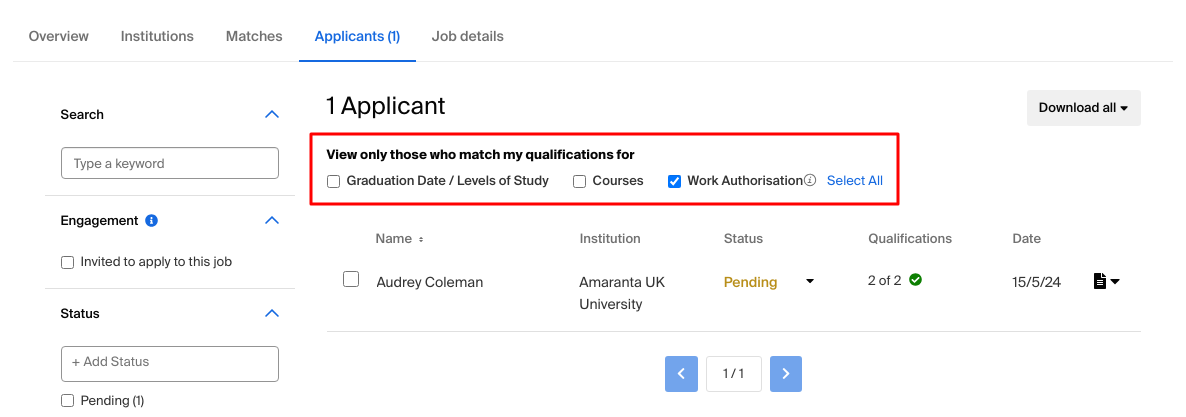Image resolution: width=1186 pixels, height=417 pixels.
Task: Go to the previous page arrow
Action: tap(681, 374)
